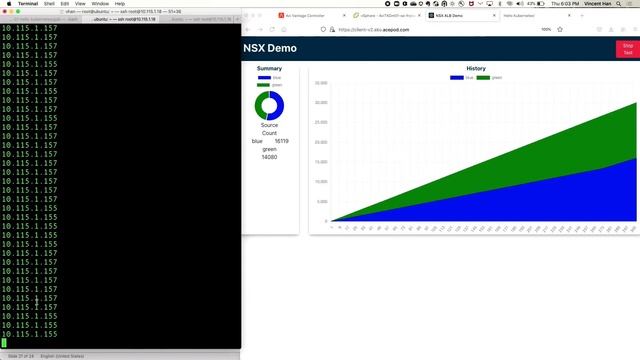Click the green fullscreen button of Terminal
Viewport: 640px width, 360px height.
coord(18,11)
